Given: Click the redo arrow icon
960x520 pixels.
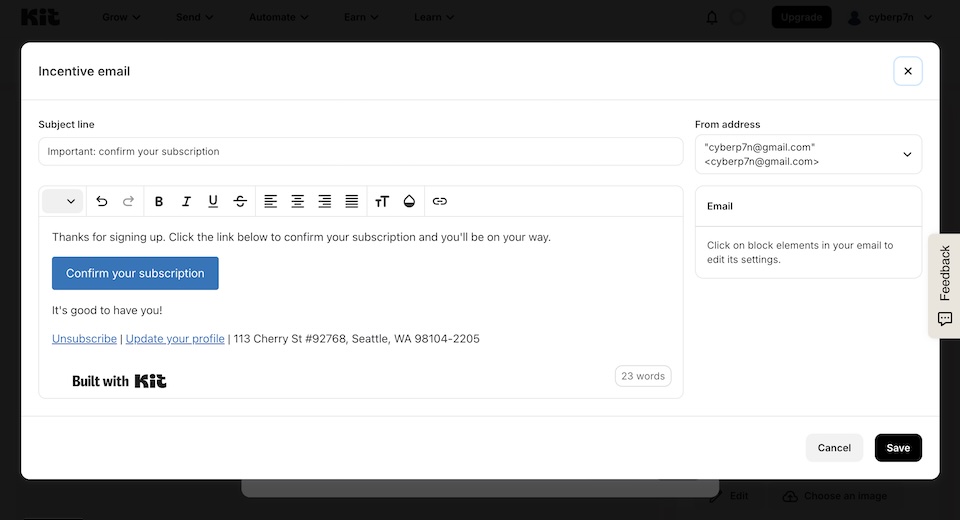Looking at the screenshot, I should click(128, 201).
